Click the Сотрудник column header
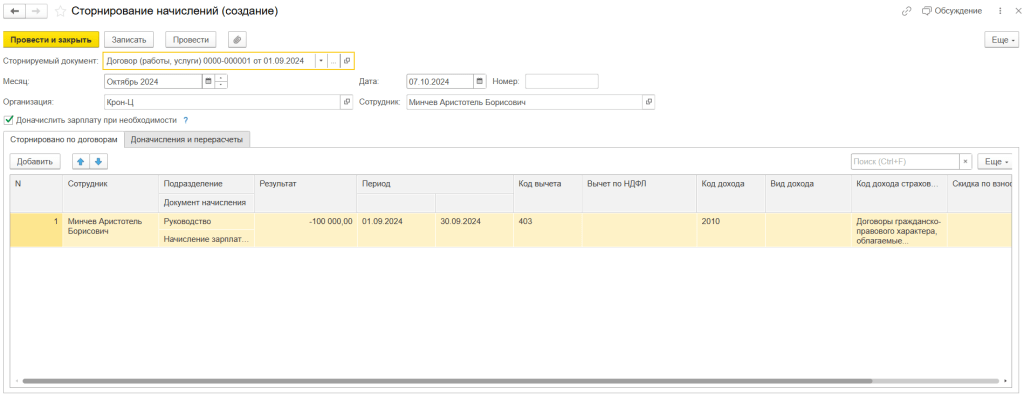 point(110,193)
